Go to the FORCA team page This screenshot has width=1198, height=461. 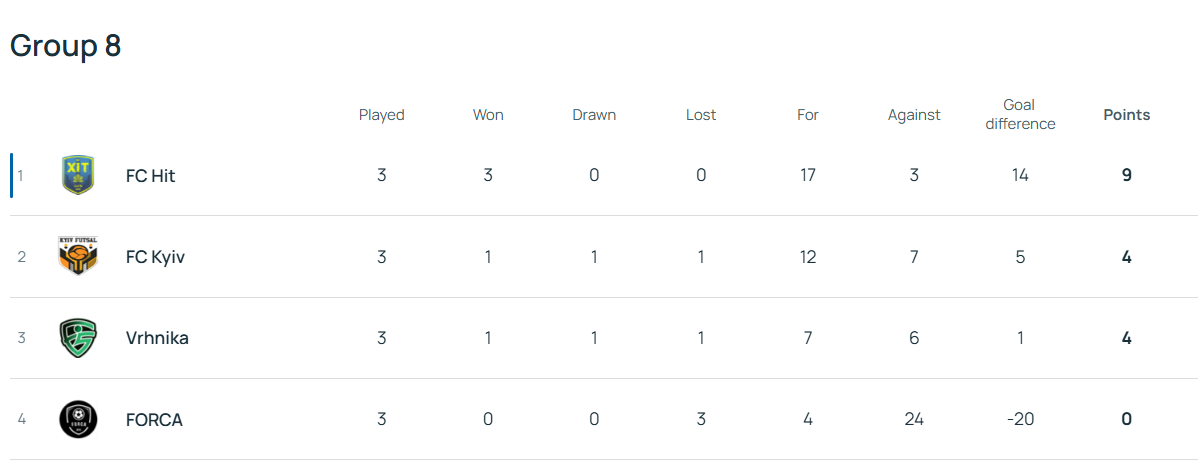point(154,420)
